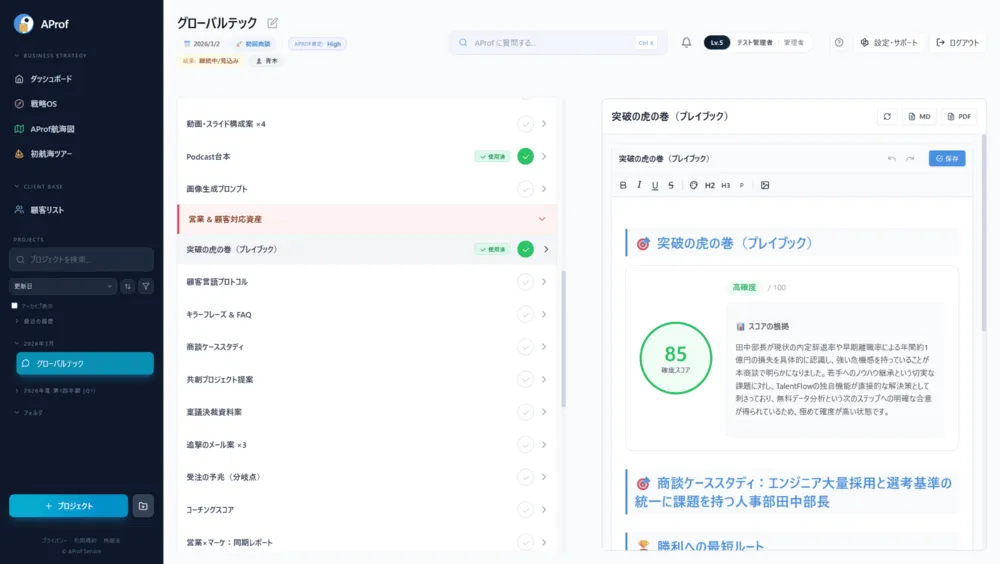Image resolution: width=1000 pixels, height=564 pixels.
Task: Click the 保存 save button
Action: pos(947,159)
